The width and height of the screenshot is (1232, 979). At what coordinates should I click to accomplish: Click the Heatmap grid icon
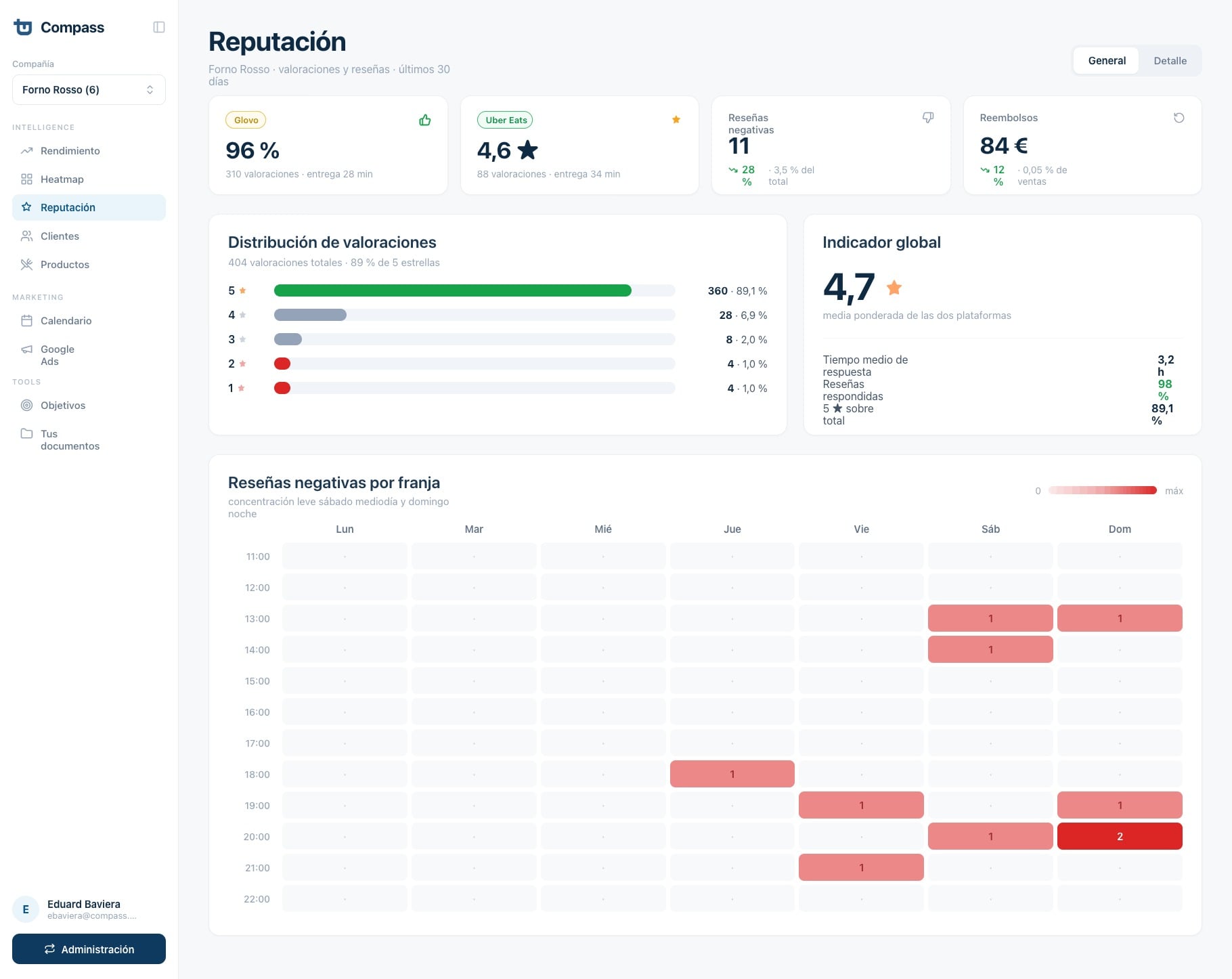[x=26, y=179]
